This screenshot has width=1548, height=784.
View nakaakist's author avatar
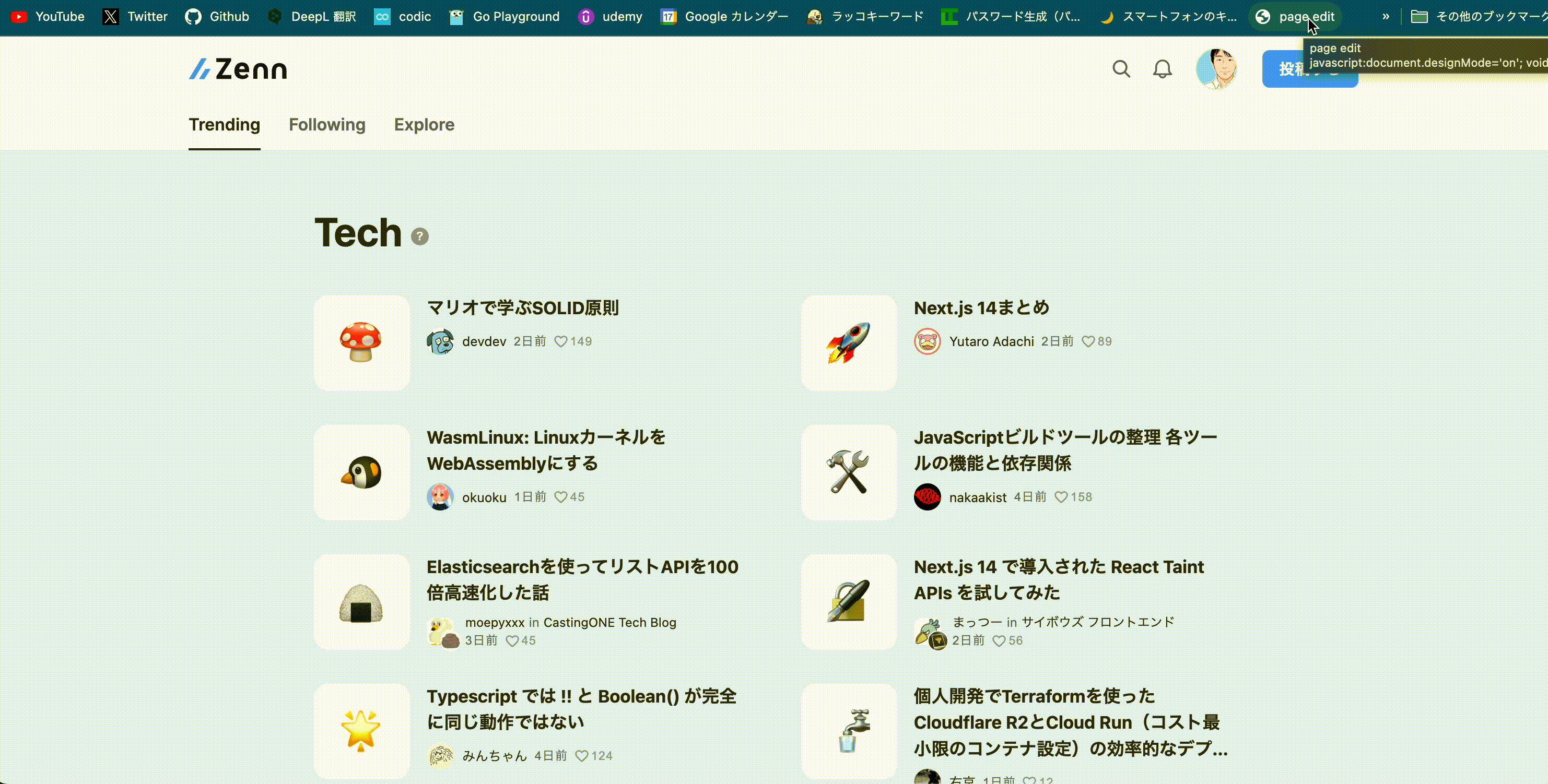[927, 497]
